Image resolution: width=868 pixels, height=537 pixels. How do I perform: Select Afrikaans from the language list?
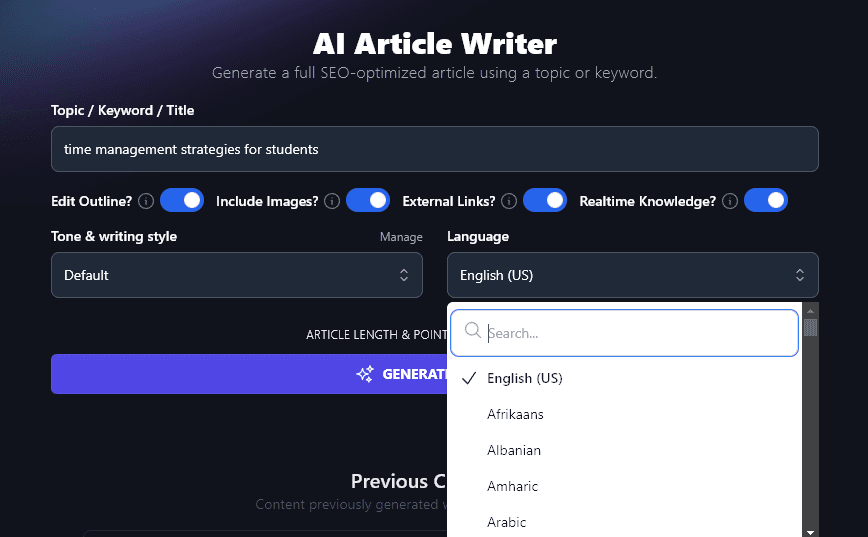click(515, 414)
